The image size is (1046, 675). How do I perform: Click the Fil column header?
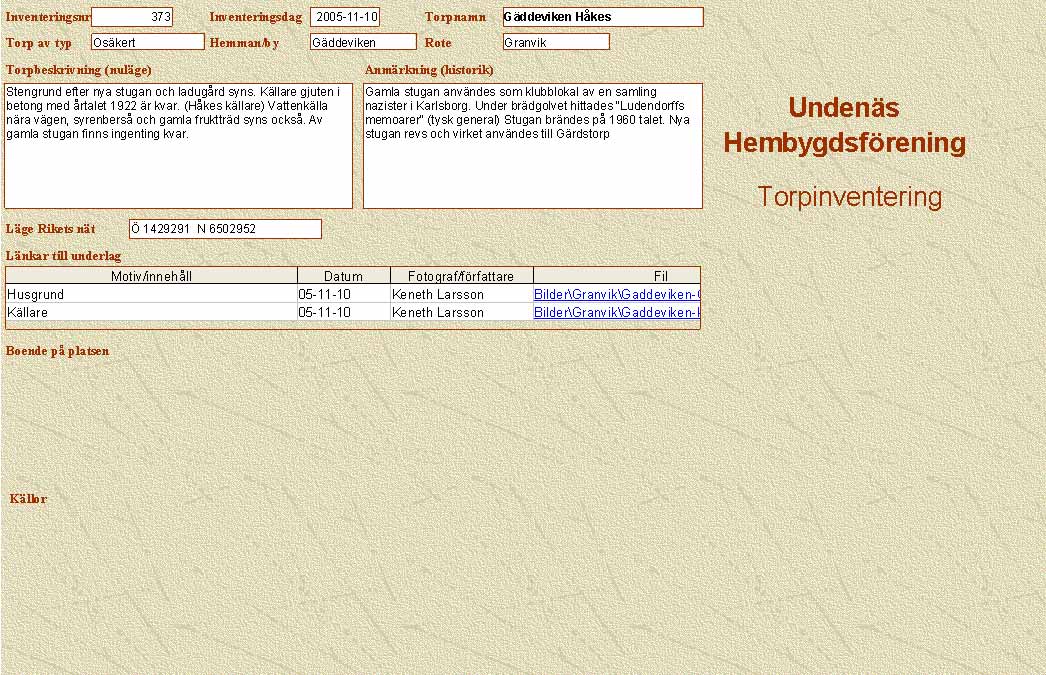pyautogui.click(x=660, y=276)
